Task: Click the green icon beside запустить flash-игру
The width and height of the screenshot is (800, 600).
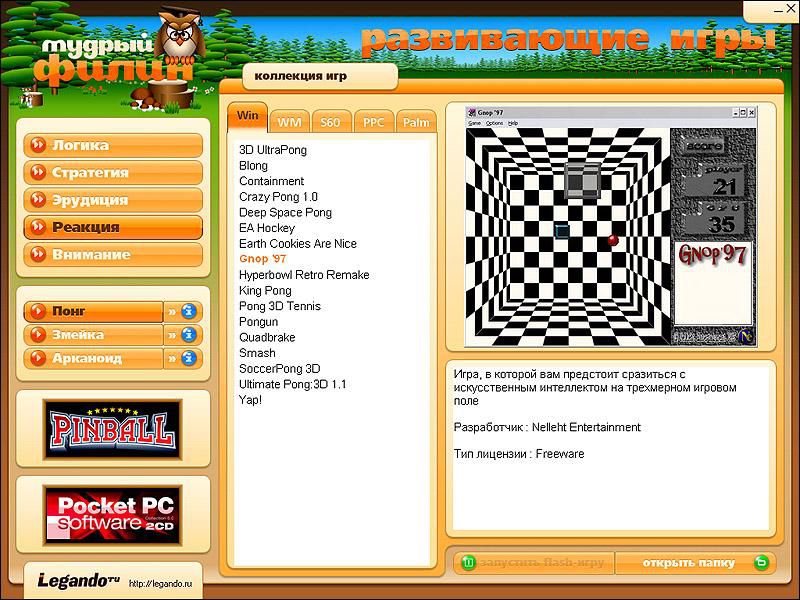Action: pyautogui.click(x=467, y=563)
